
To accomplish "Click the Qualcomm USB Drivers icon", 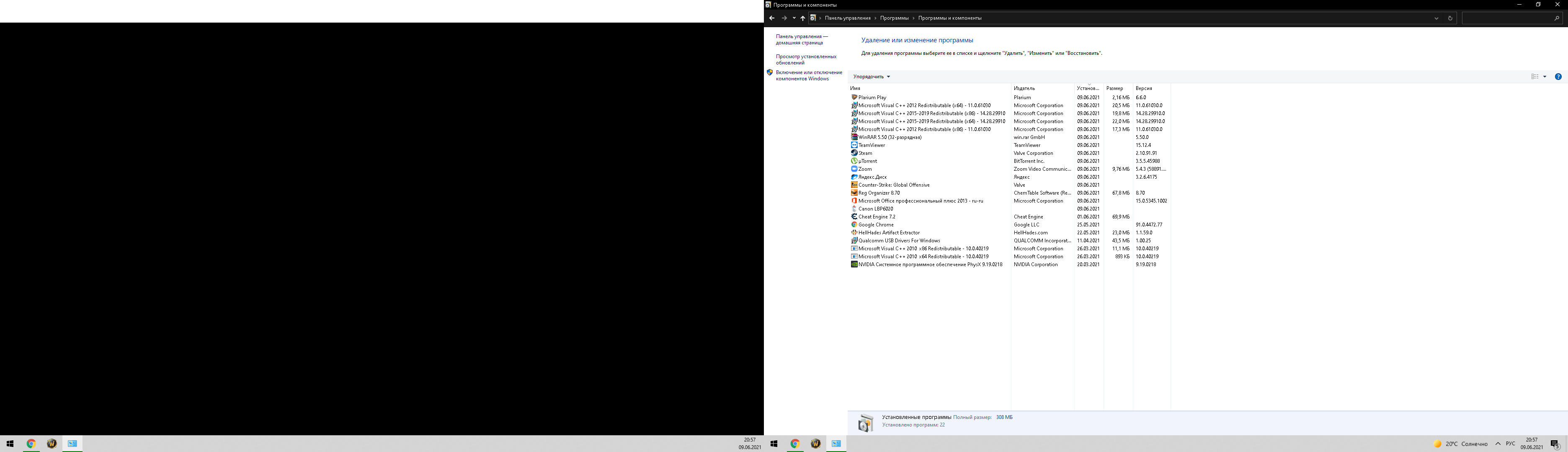I will tap(854, 240).
